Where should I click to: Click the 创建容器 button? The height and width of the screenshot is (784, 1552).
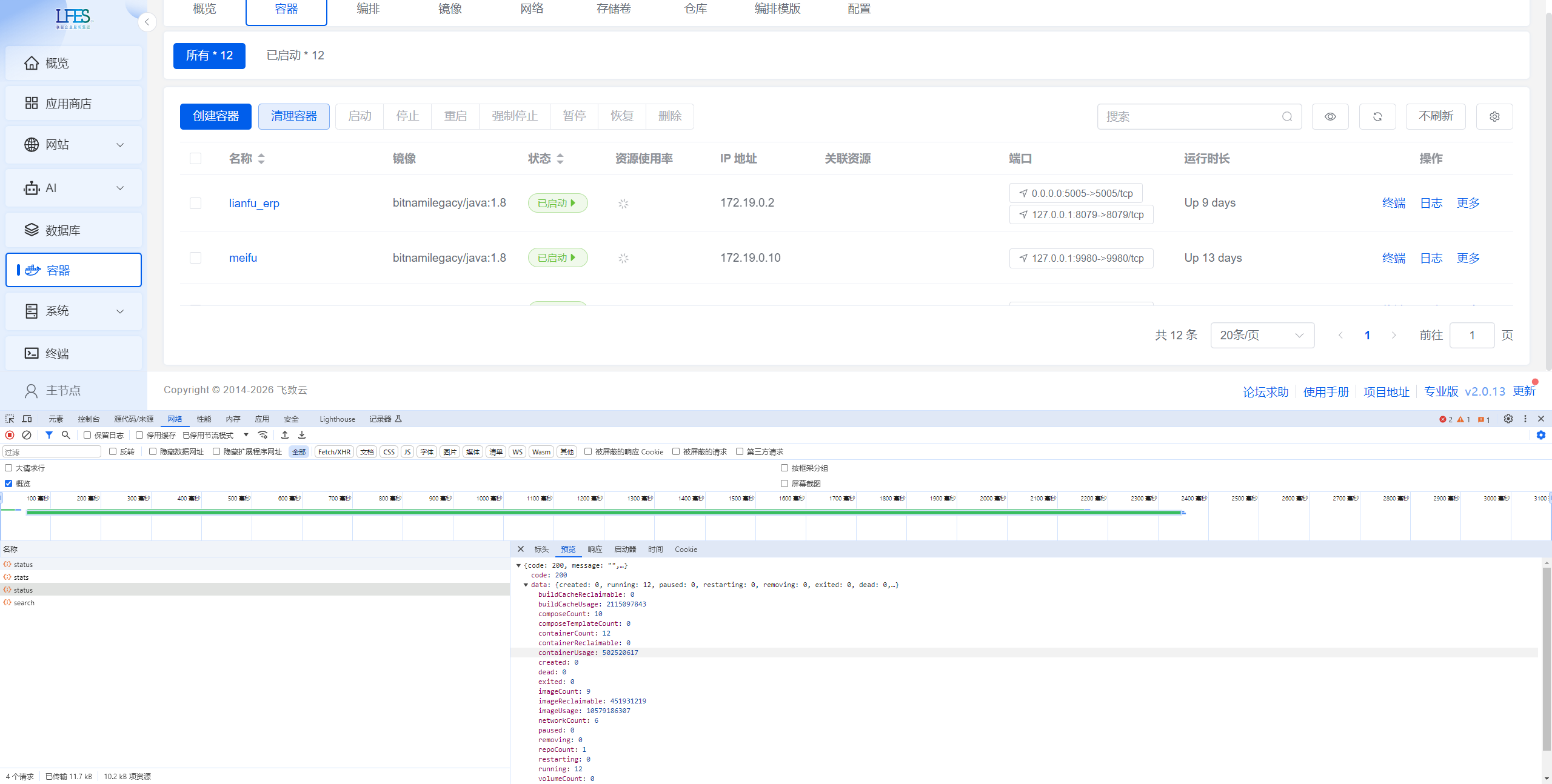point(215,116)
